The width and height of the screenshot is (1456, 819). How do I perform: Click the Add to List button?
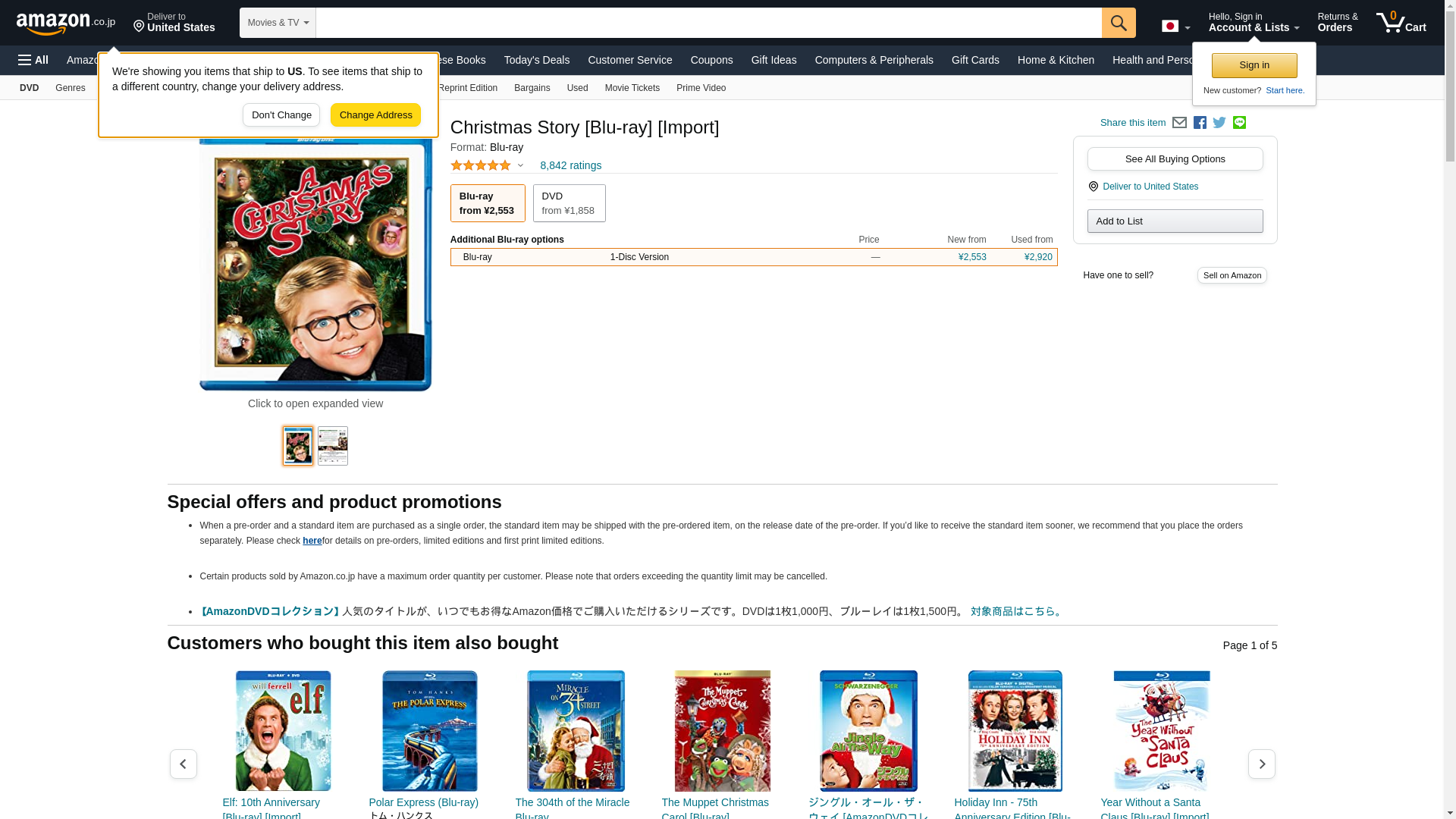pyautogui.click(x=1175, y=221)
